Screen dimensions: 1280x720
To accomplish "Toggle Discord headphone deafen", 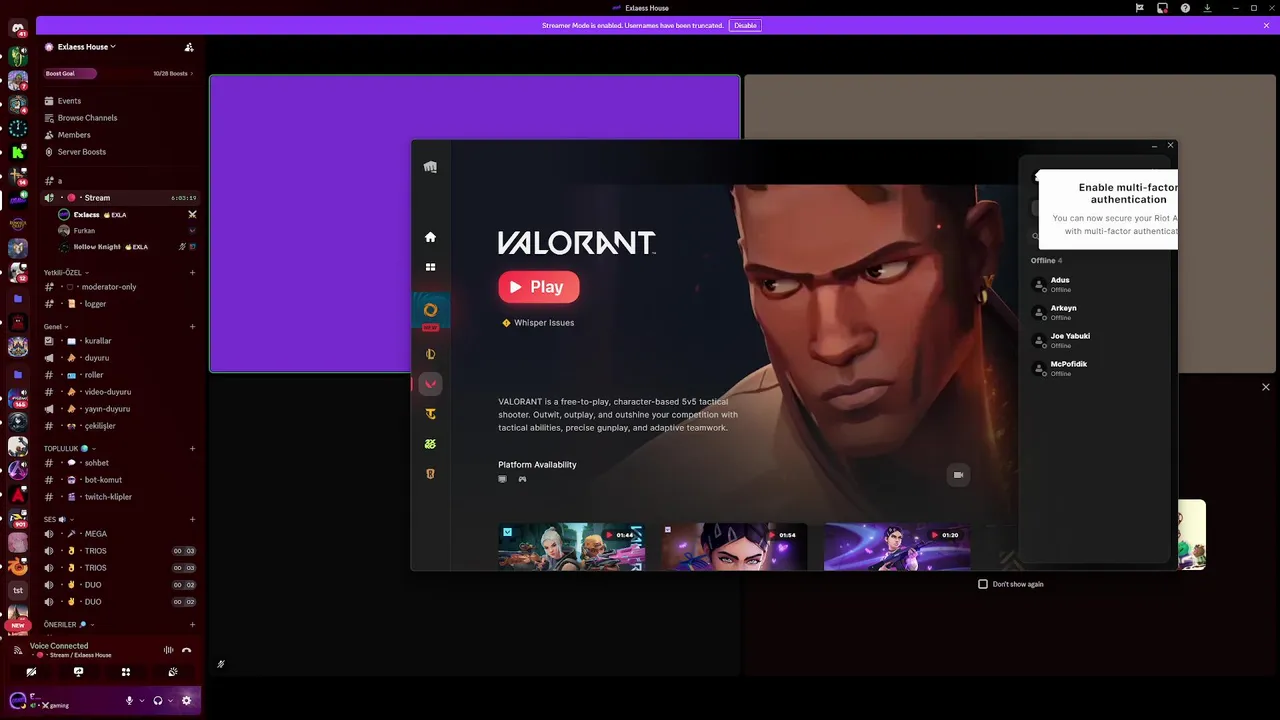I will click(158, 701).
